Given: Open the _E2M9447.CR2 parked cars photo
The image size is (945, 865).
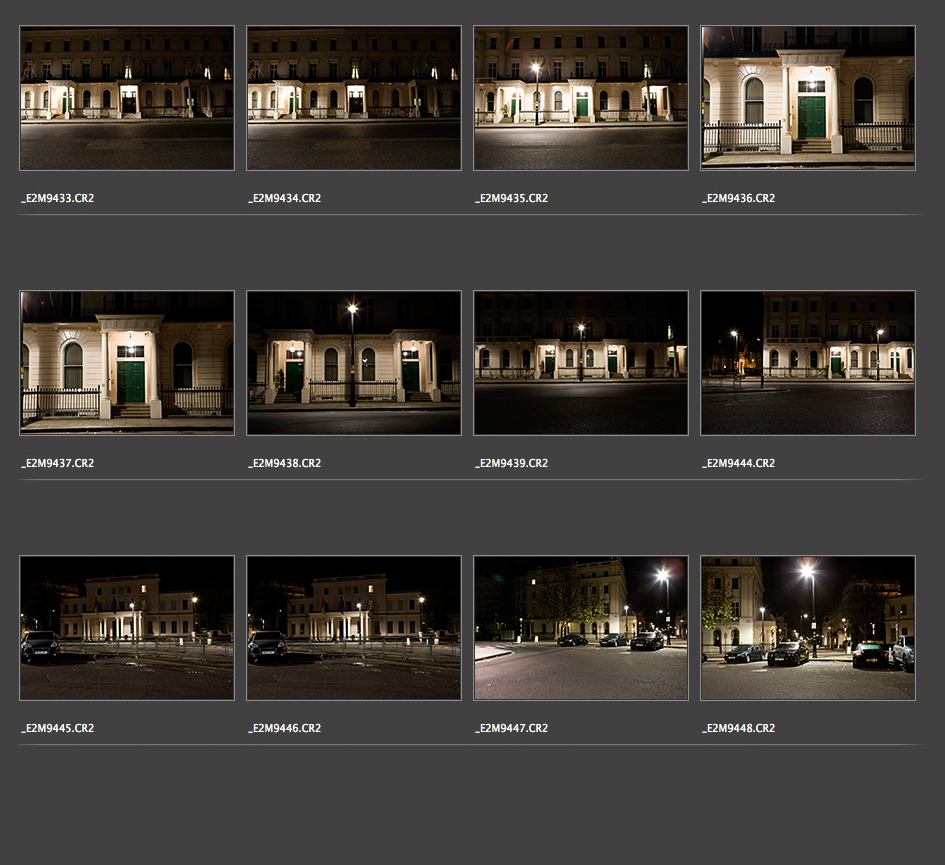Looking at the screenshot, I should 581,628.
